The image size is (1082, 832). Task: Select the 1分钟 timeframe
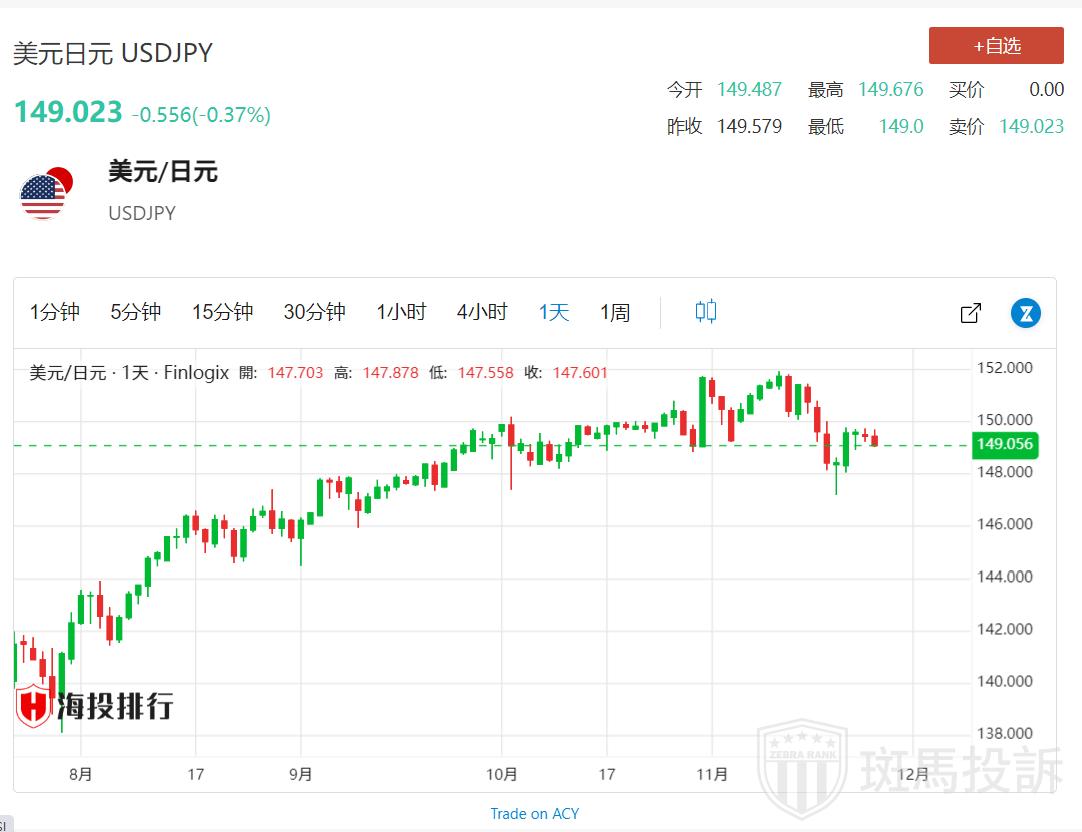(54, 312)
